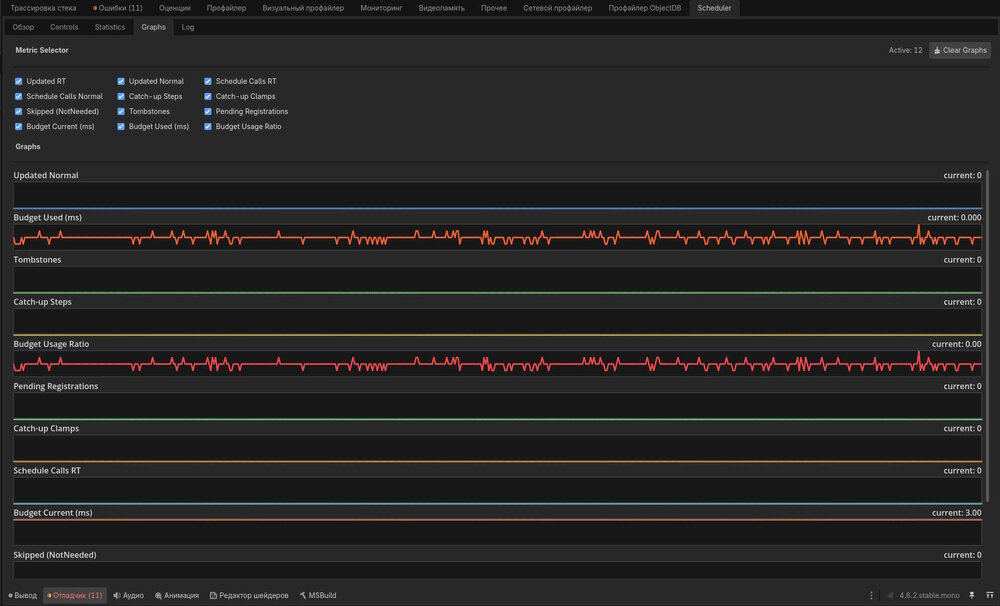The width and height of the screenshot is (1000, 606).
Task: Toggle Pending Registrations checkbox
Action: pos(208,112)
